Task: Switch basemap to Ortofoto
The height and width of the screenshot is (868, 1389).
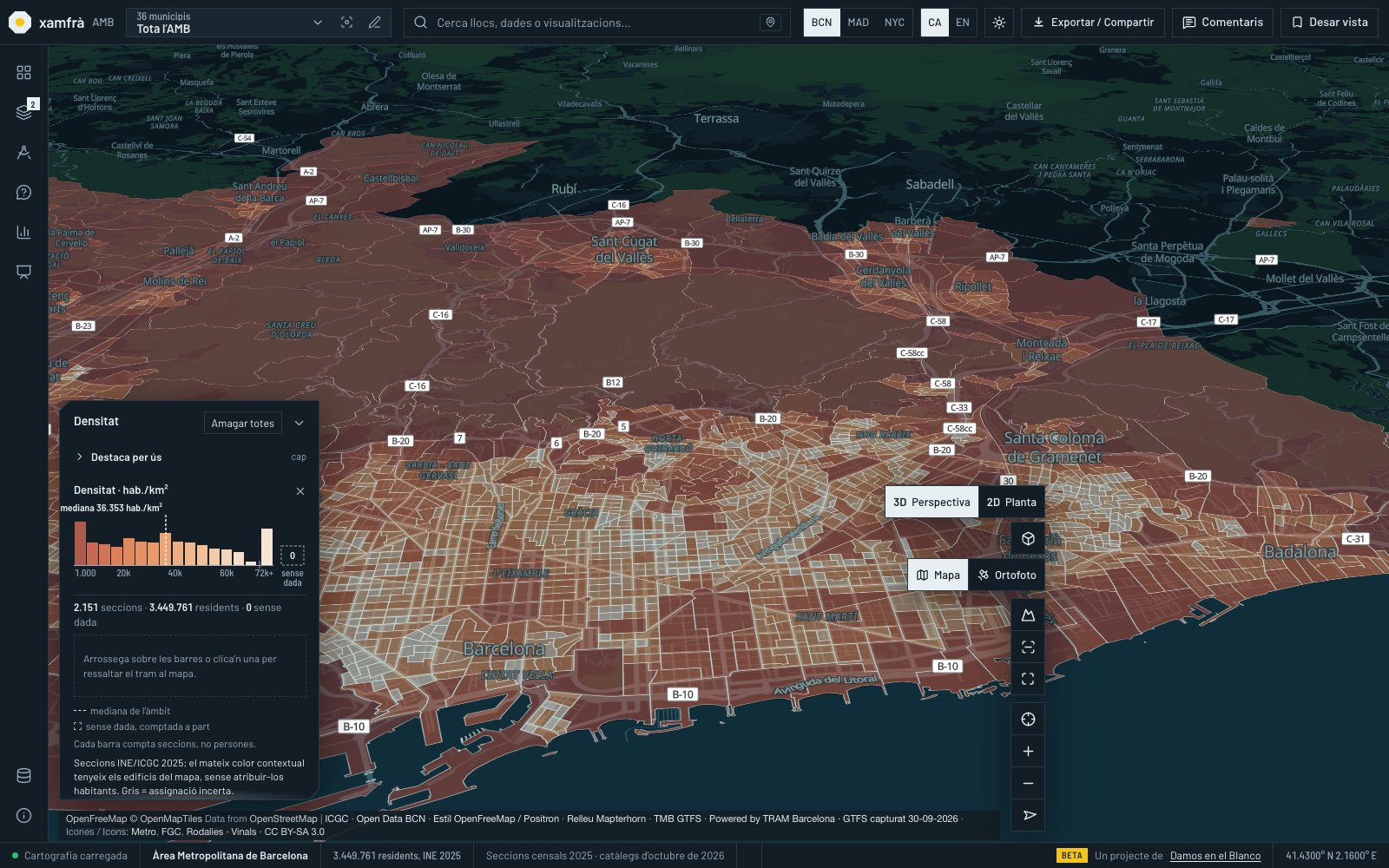Action: tap(1007, 575)
